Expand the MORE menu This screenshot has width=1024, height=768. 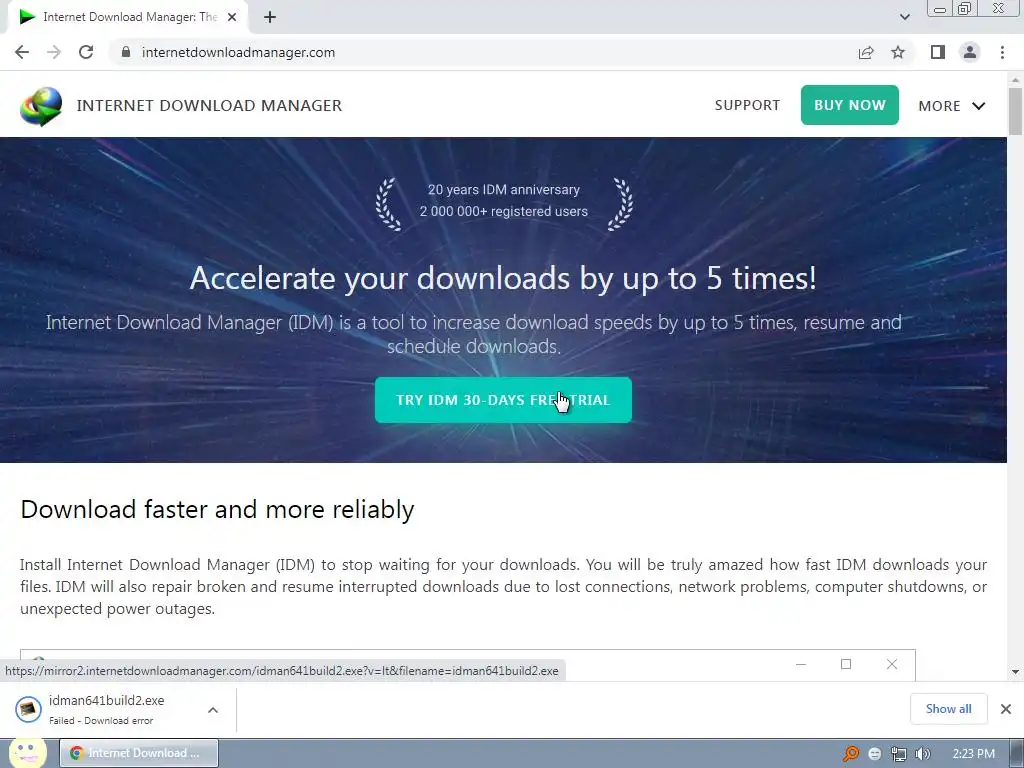click(952, 106)
